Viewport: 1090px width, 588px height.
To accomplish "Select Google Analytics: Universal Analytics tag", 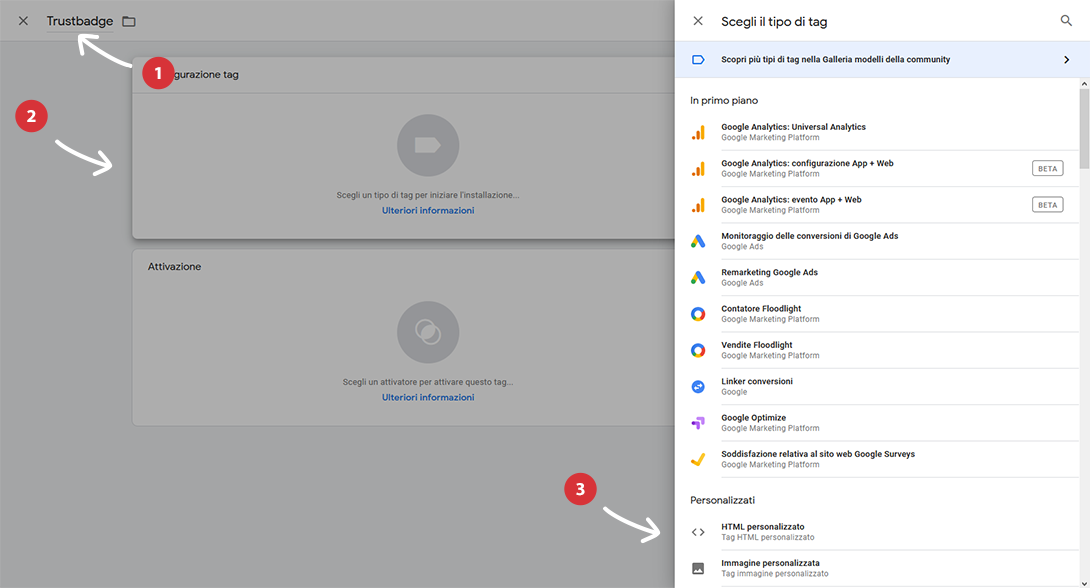I will (x=884, y=132).
